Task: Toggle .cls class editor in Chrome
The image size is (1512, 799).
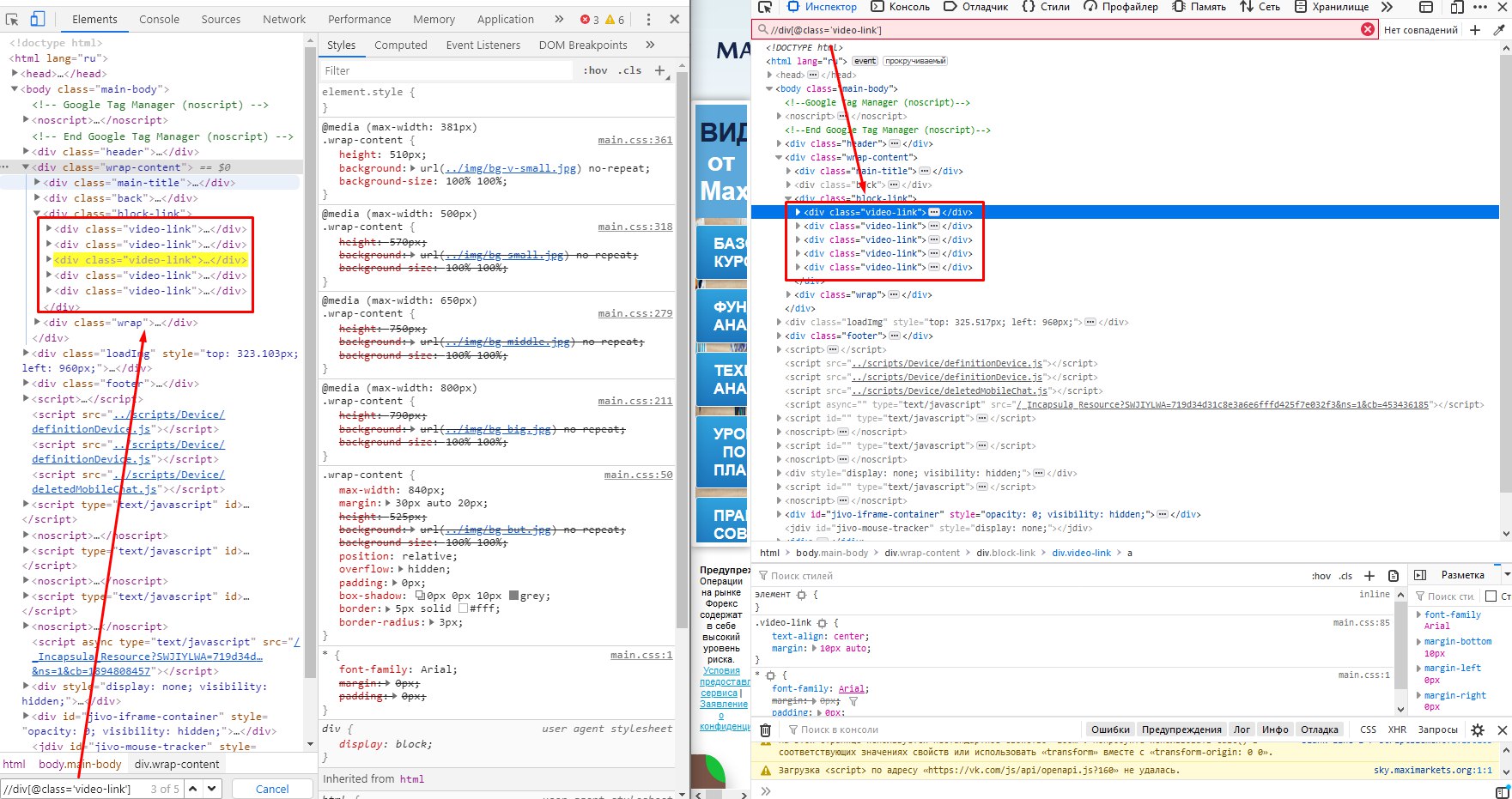Action: click(629, 70)
